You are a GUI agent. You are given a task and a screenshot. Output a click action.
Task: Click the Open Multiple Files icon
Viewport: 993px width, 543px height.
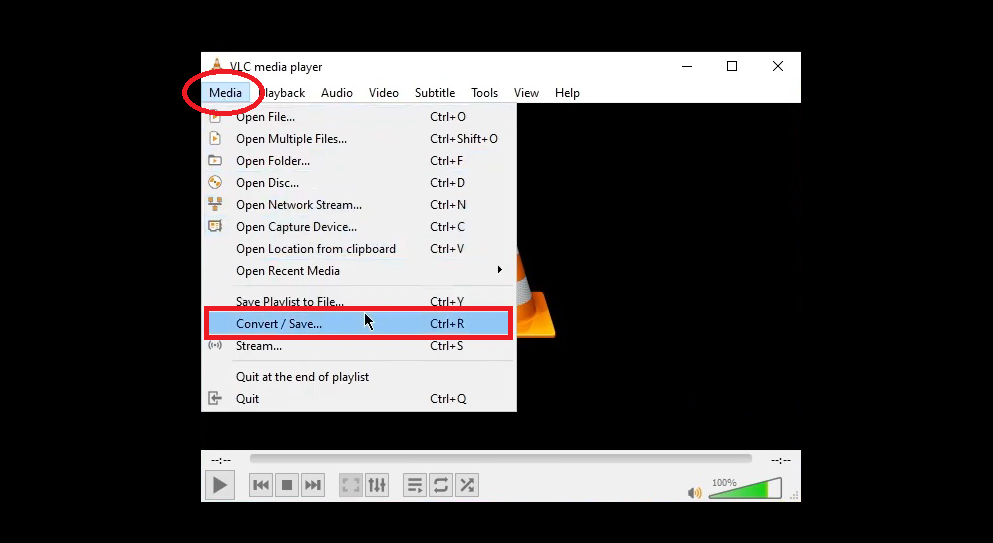tap(215, 138)
